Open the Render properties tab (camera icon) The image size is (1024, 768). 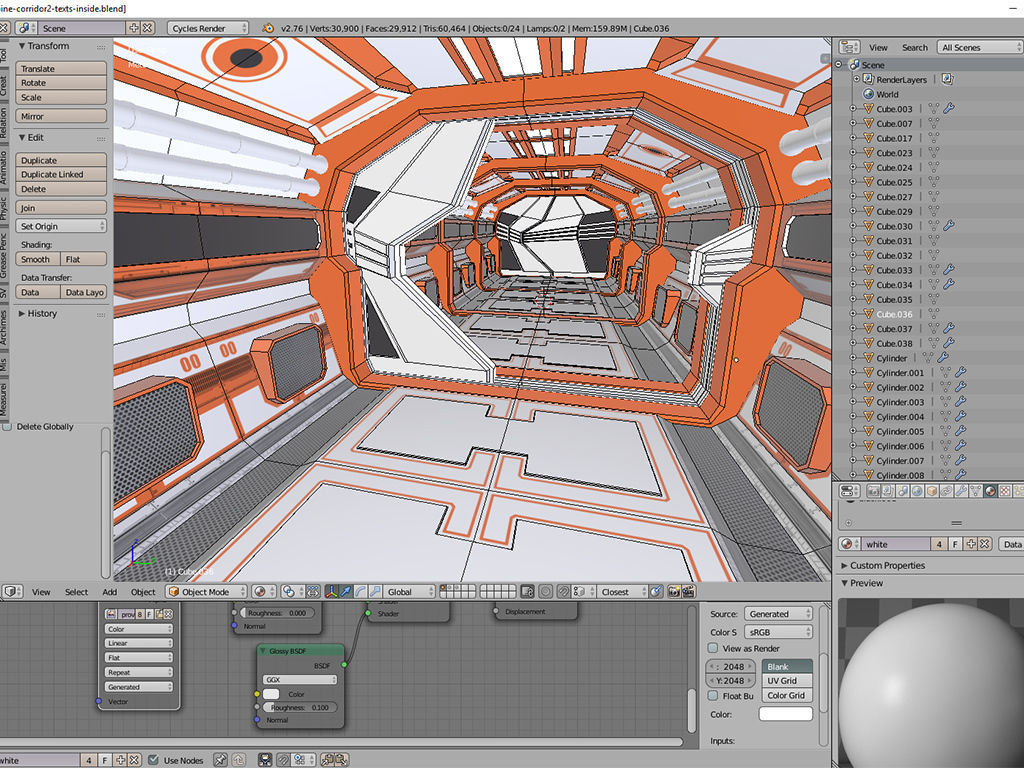point(873,490)
